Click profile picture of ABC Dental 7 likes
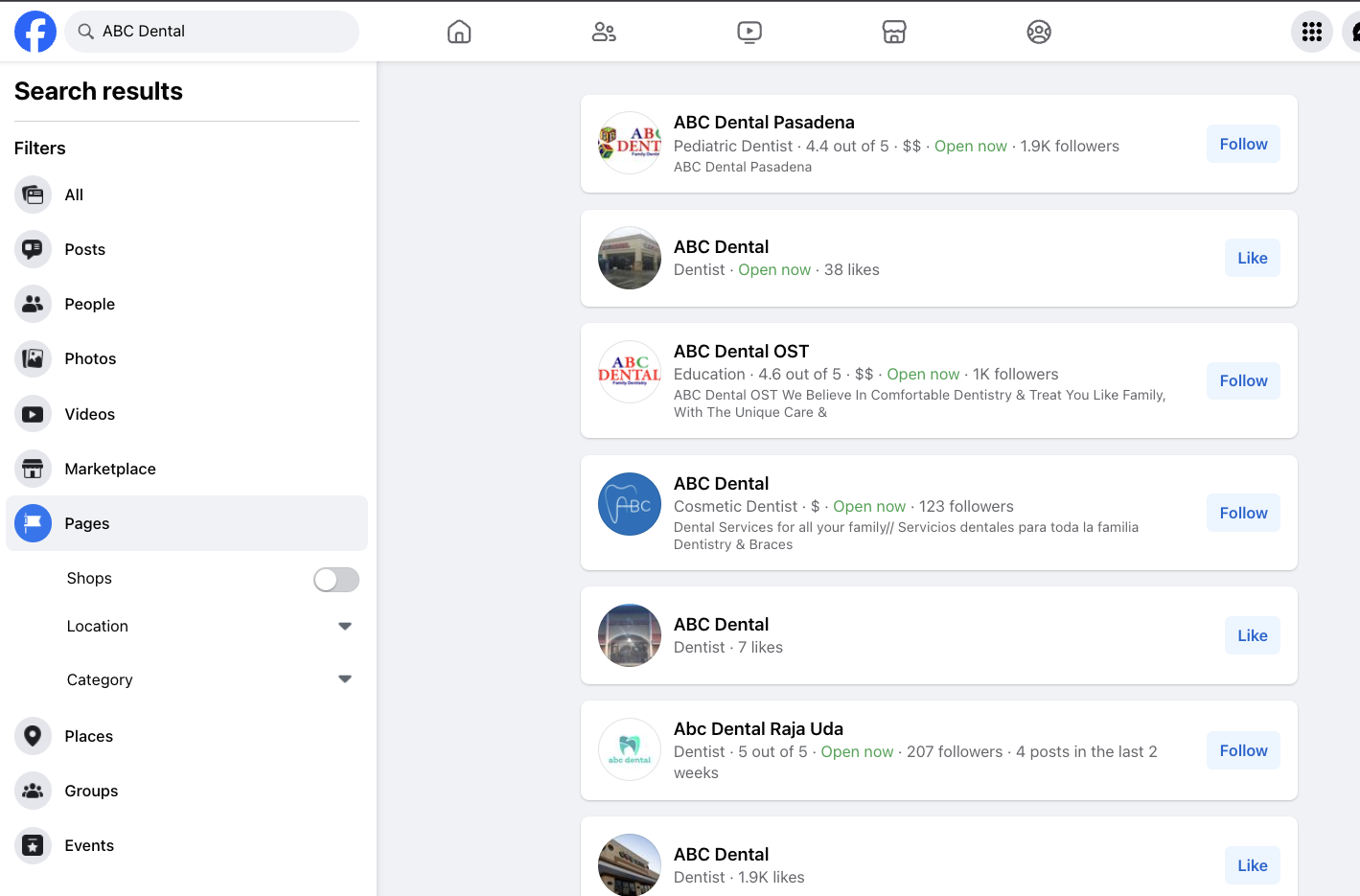1360x896 pixels. coord(630,635)
